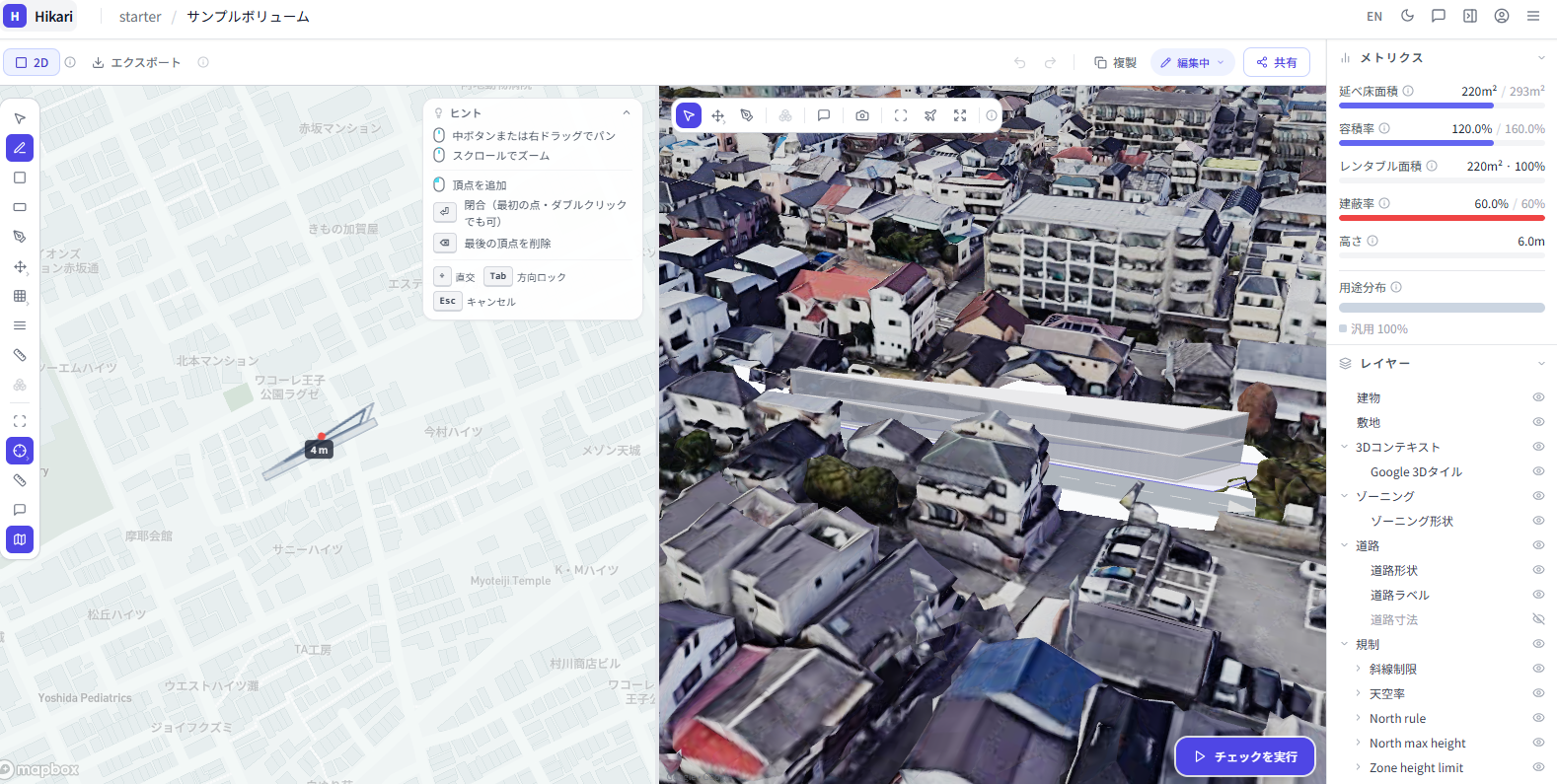Collapse the レイヤー panel
The width and height of the screenshot is (1557, 784).
[1541, 364]
